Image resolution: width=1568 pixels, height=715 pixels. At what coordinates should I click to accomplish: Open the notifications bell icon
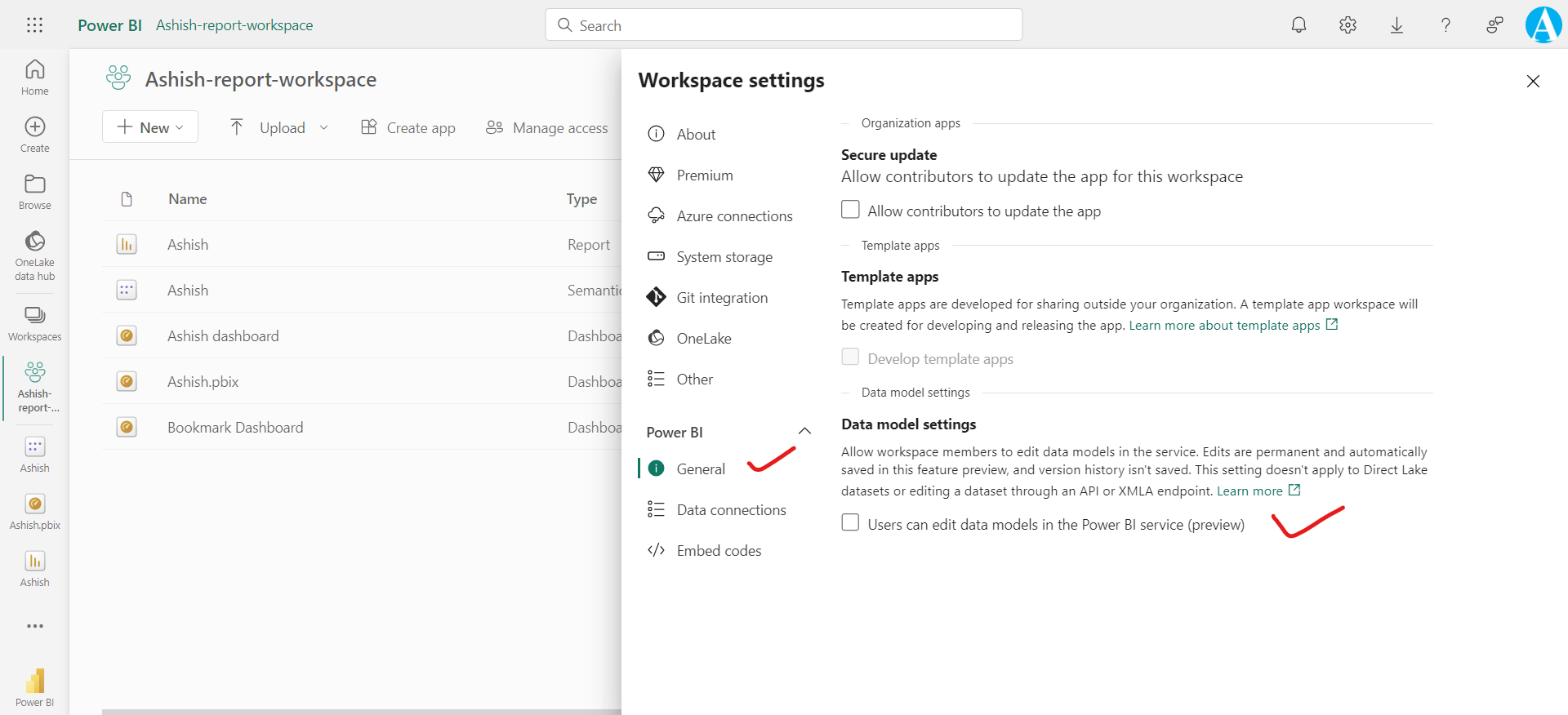(1298, 25)
